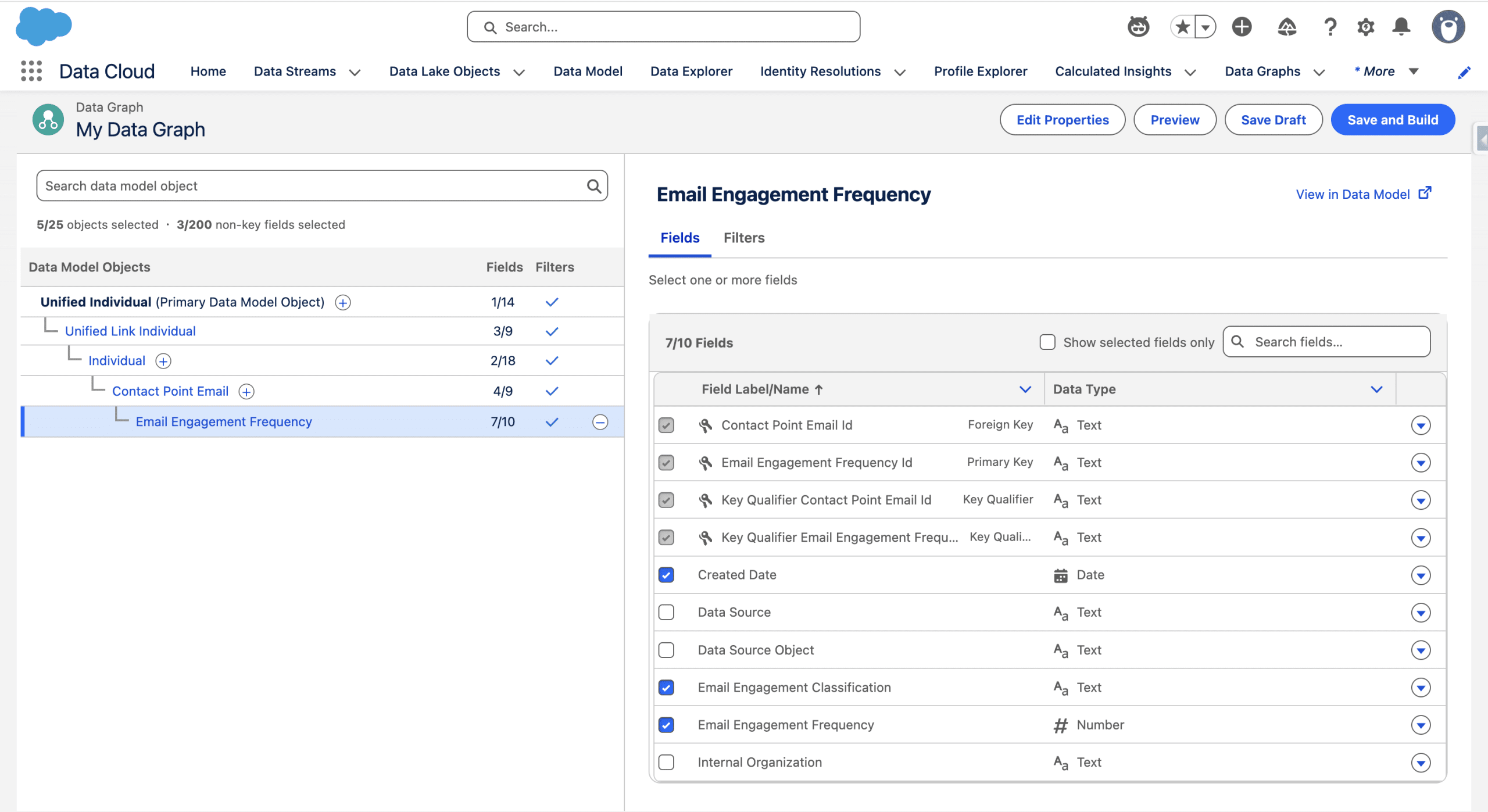Uncheck the Created Date field checkbox
Viewport: 1488px width, 812px height.
666,575
